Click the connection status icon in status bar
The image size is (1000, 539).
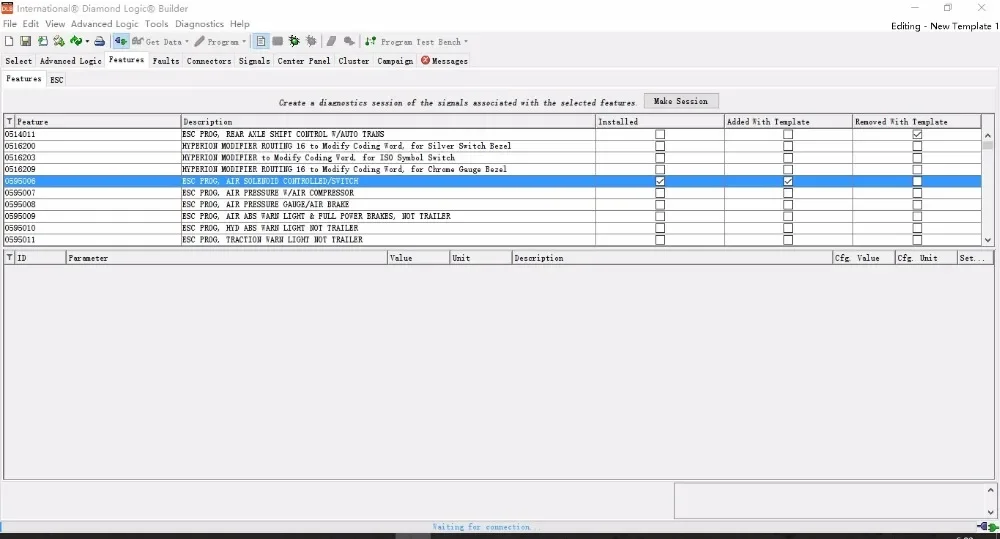tap(987, 527)
